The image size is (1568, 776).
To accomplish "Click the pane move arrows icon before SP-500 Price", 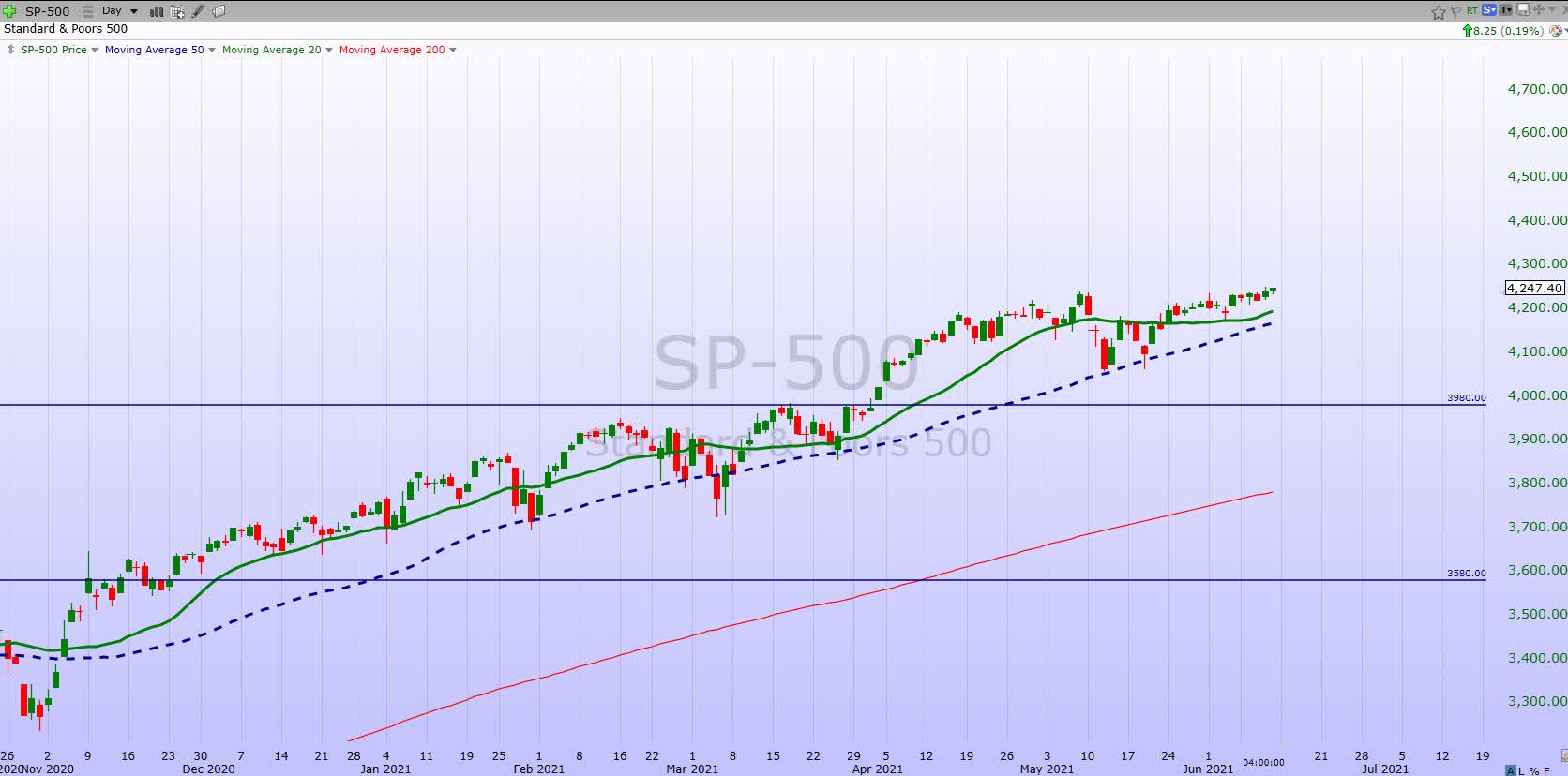I will coord(11,50).
